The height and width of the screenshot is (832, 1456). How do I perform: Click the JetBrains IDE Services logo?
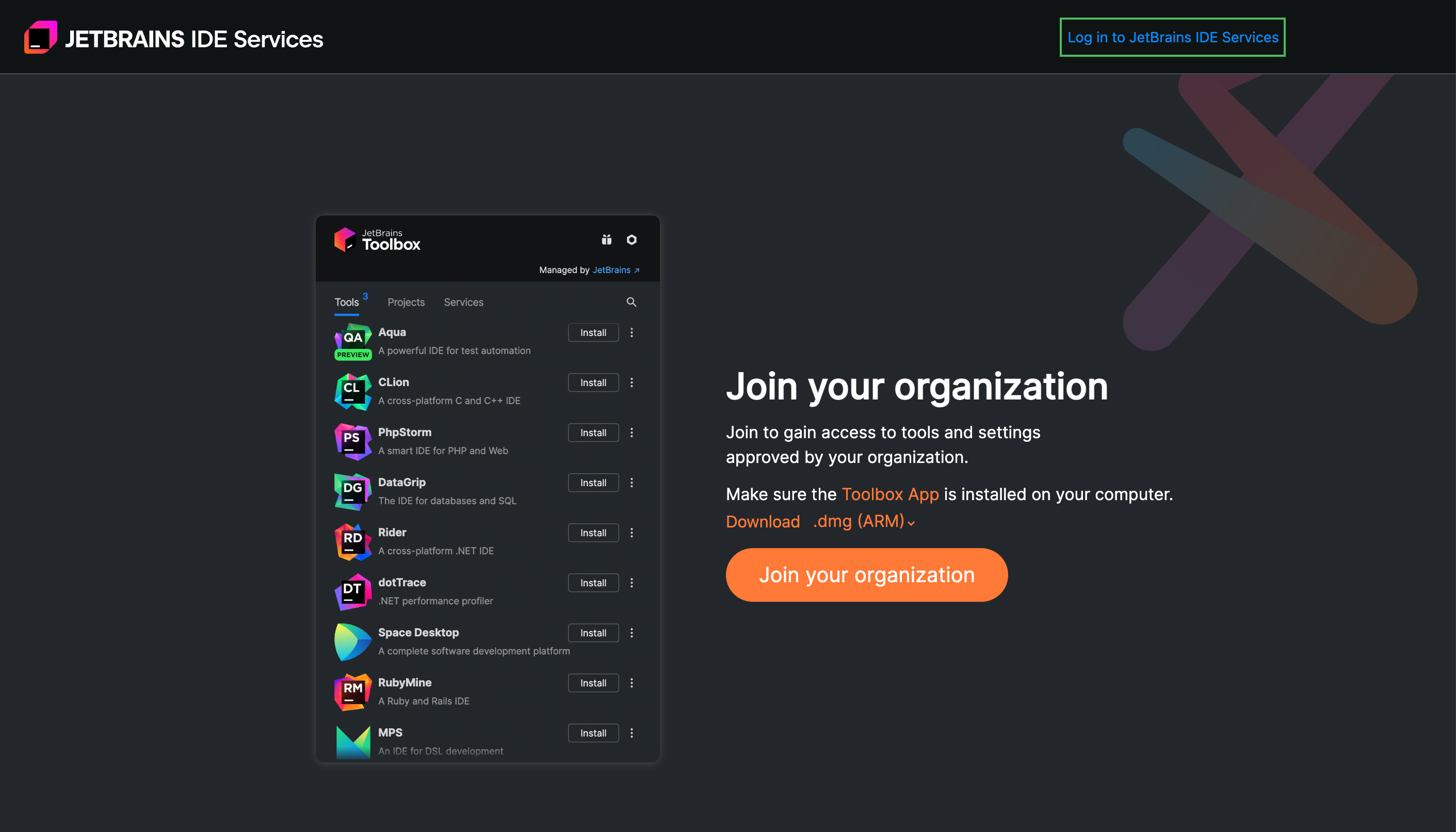(x=41, y=38)
